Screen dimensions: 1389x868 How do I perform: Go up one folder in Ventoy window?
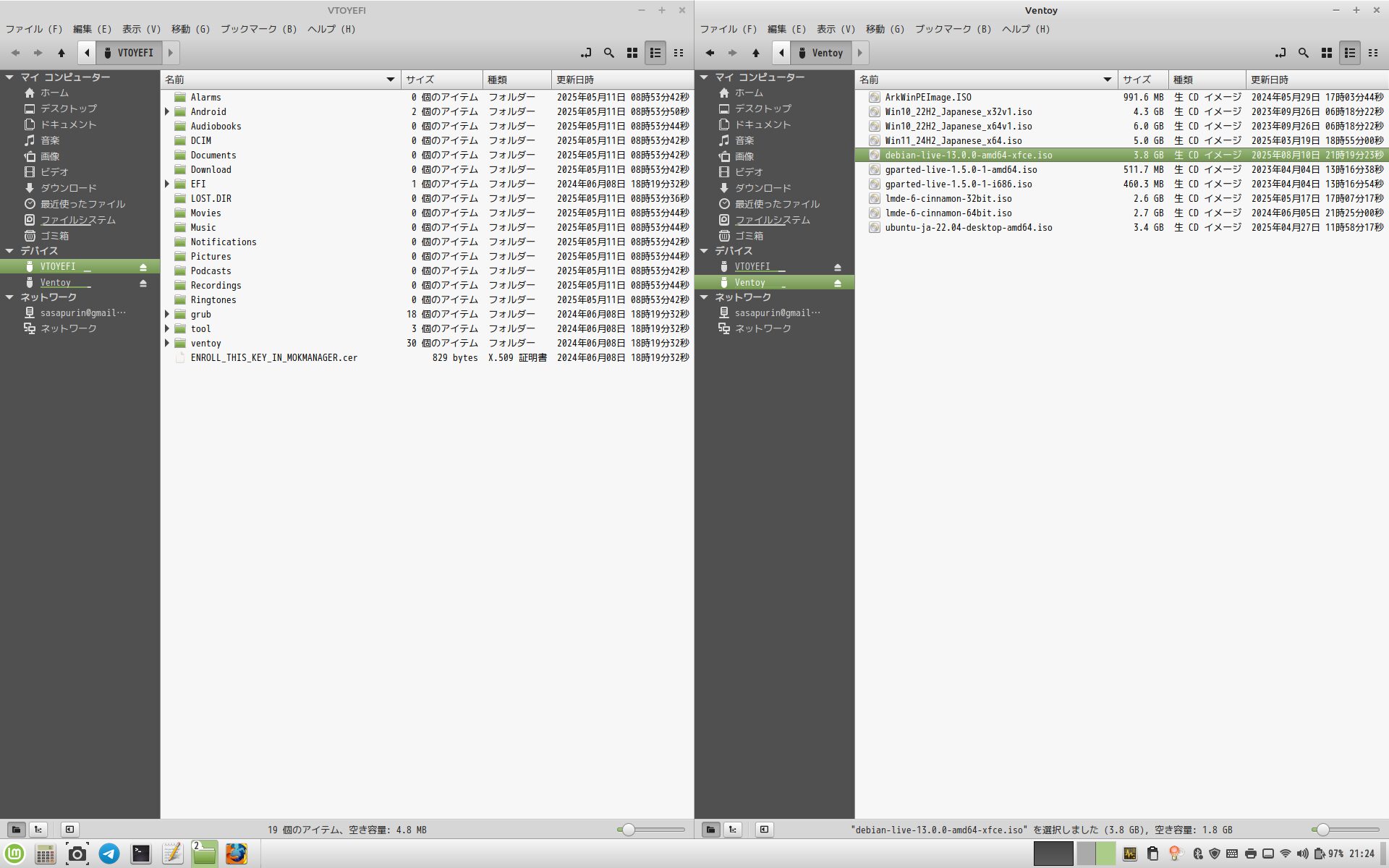point(756,53)
